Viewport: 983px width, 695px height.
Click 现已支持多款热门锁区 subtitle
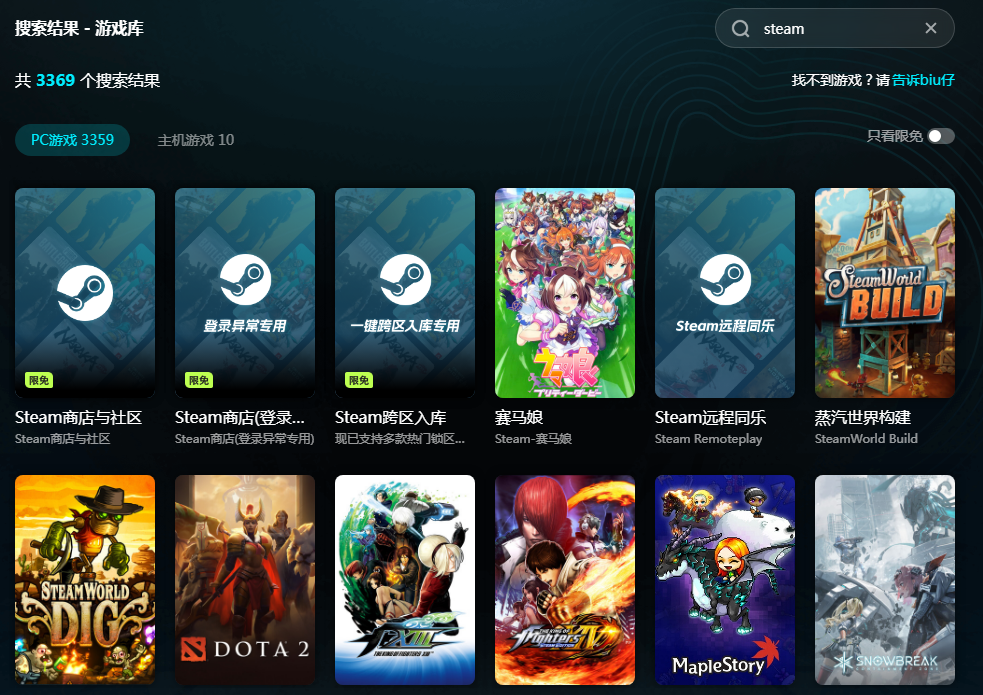(x=400, y=439)
